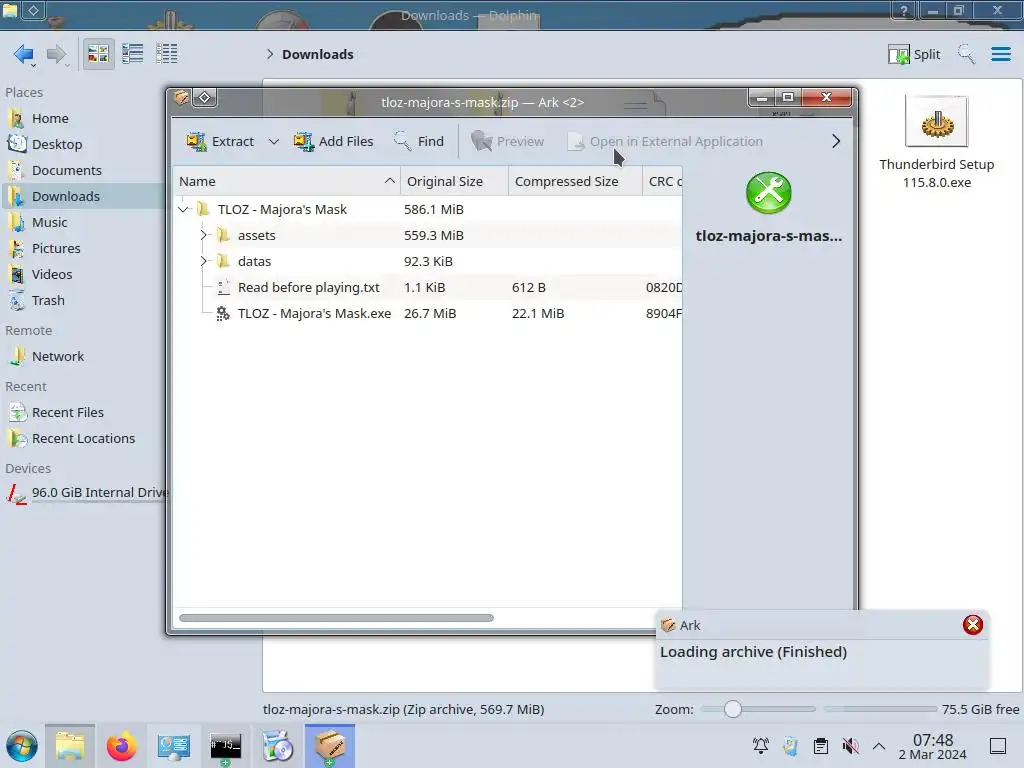Select the assets folder row

point(428,235)
